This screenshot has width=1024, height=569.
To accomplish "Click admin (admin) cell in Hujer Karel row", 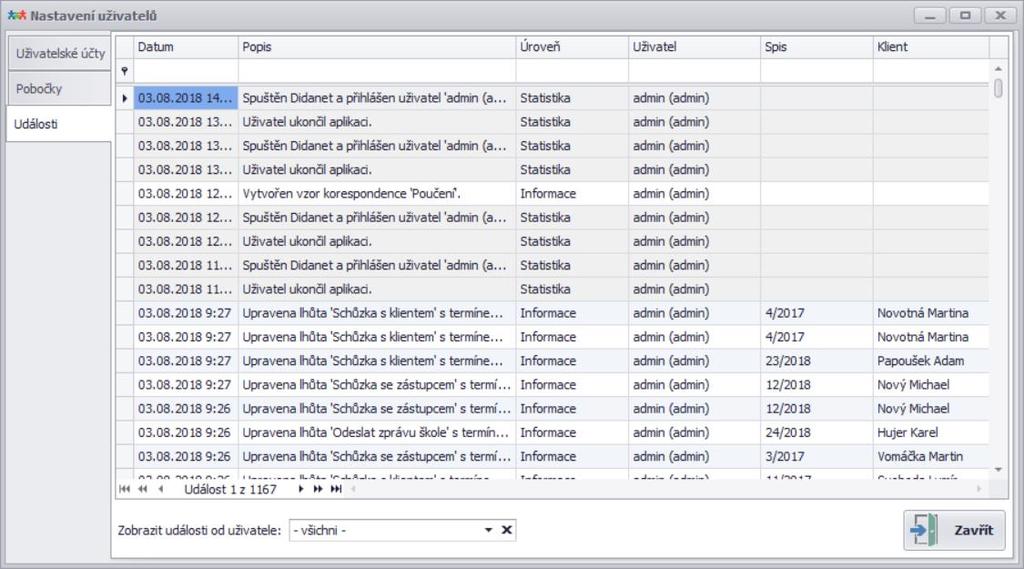I will click(694, 432).
